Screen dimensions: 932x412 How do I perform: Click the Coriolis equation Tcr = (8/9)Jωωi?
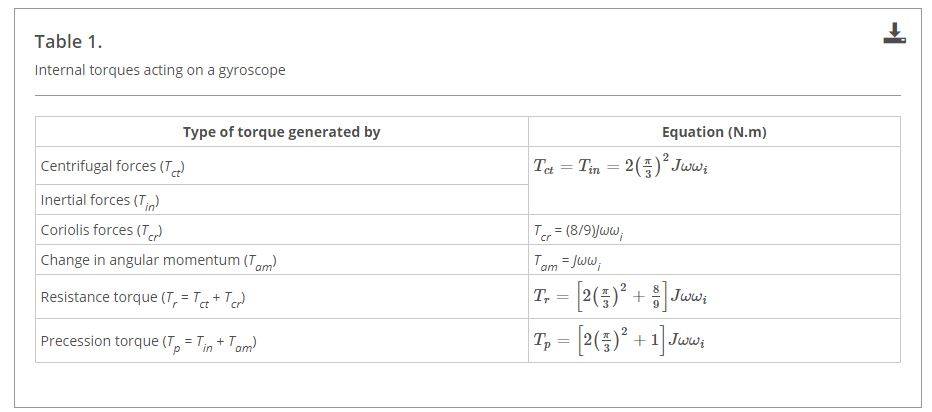[579, 231]
